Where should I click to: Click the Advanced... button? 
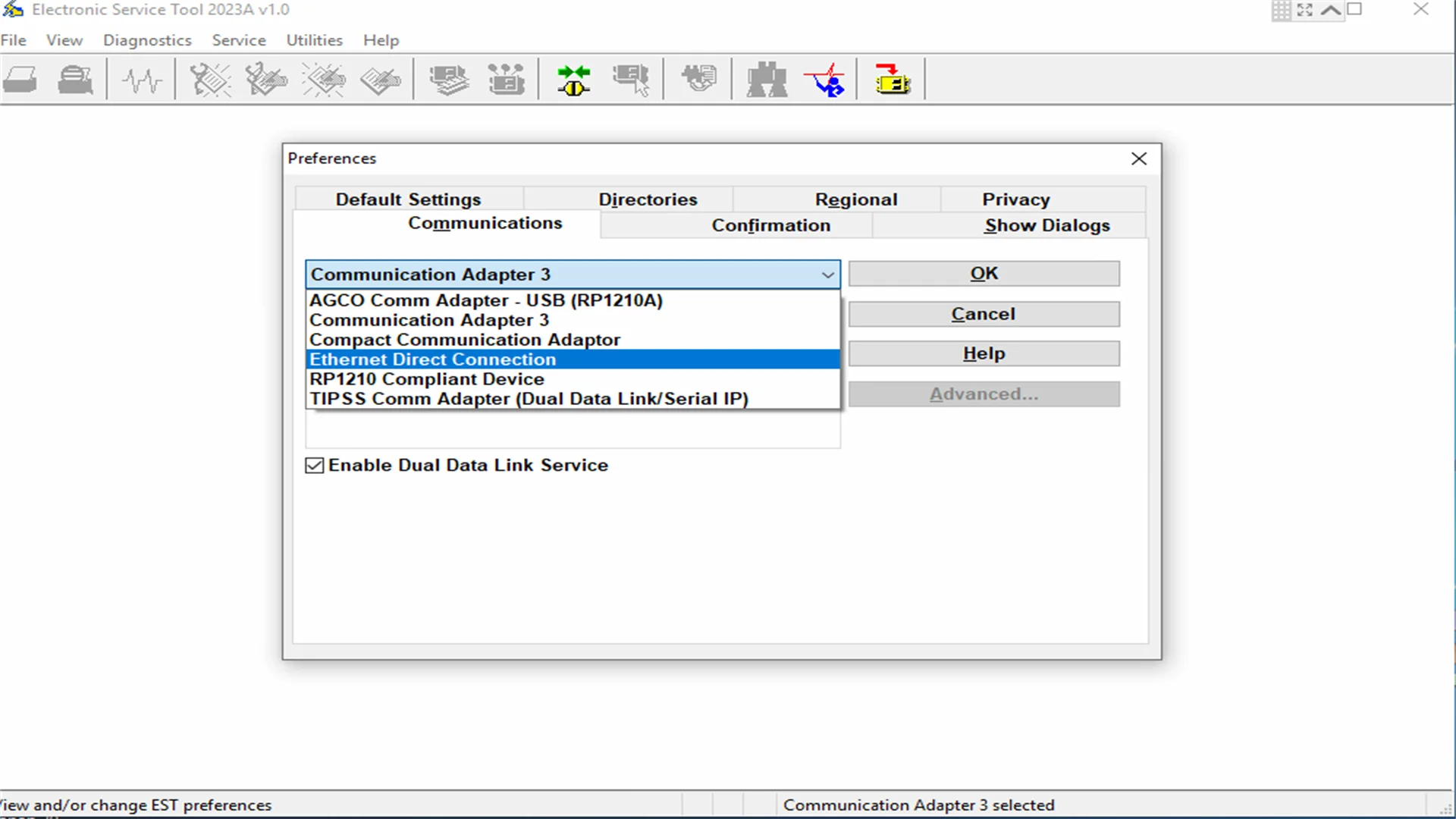pos(984,394)
